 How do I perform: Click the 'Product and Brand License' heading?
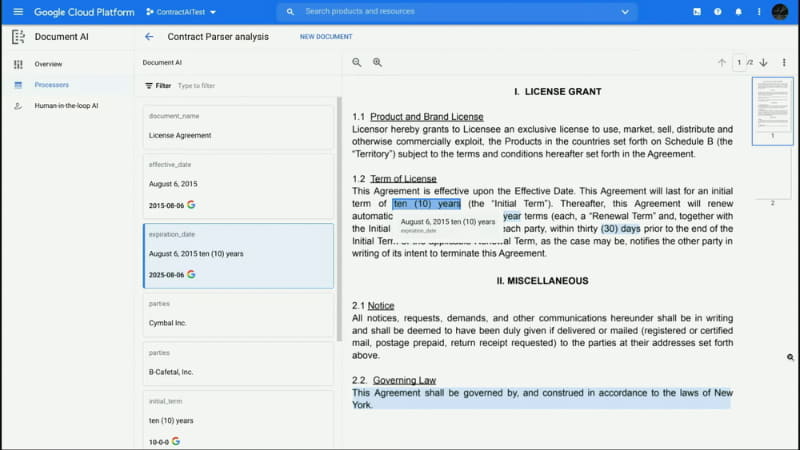tap(427, 117)
